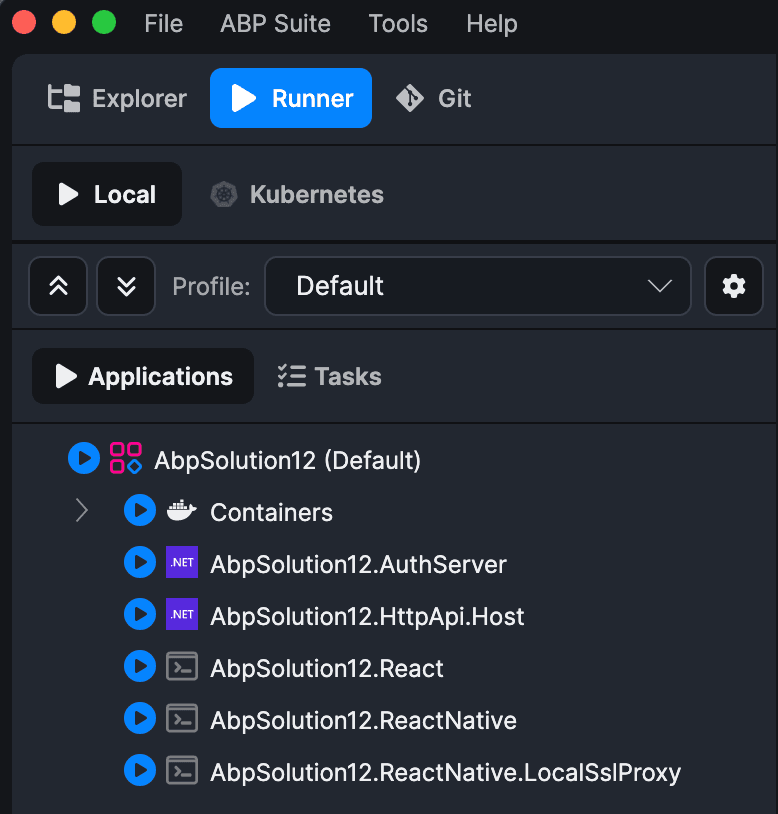778x814 pixels.
Task: Select the AbpSolution12.HttpApi.Host row label
Action: (367, 617)
